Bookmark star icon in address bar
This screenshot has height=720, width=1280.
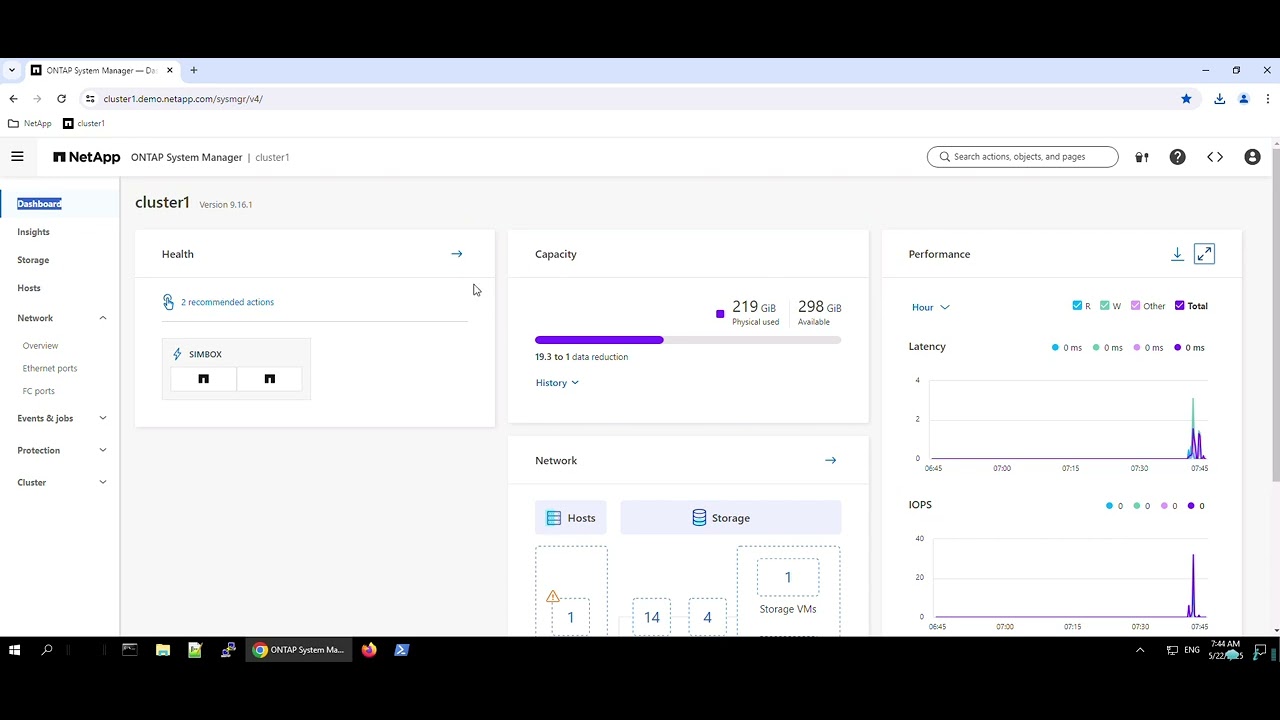tap(1186, 99)
